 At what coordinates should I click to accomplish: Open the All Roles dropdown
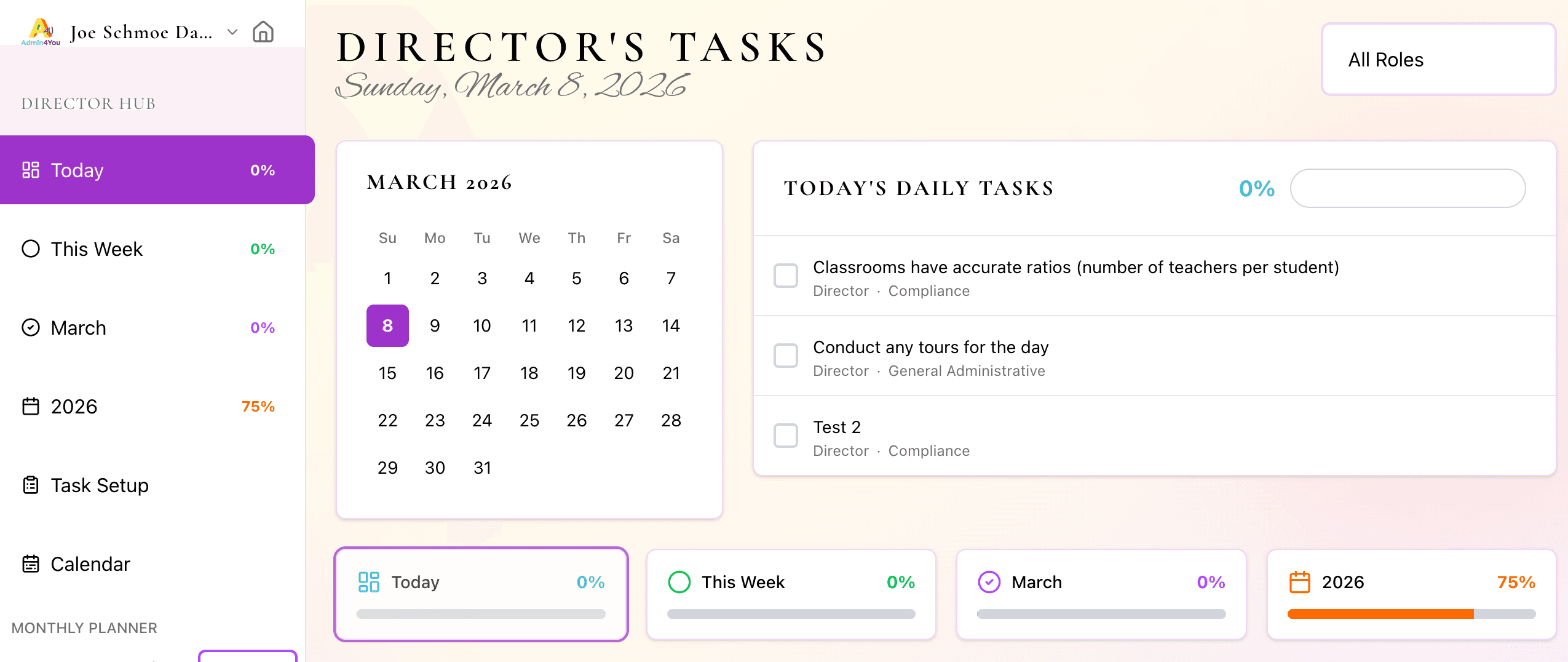coord(1438,60)
